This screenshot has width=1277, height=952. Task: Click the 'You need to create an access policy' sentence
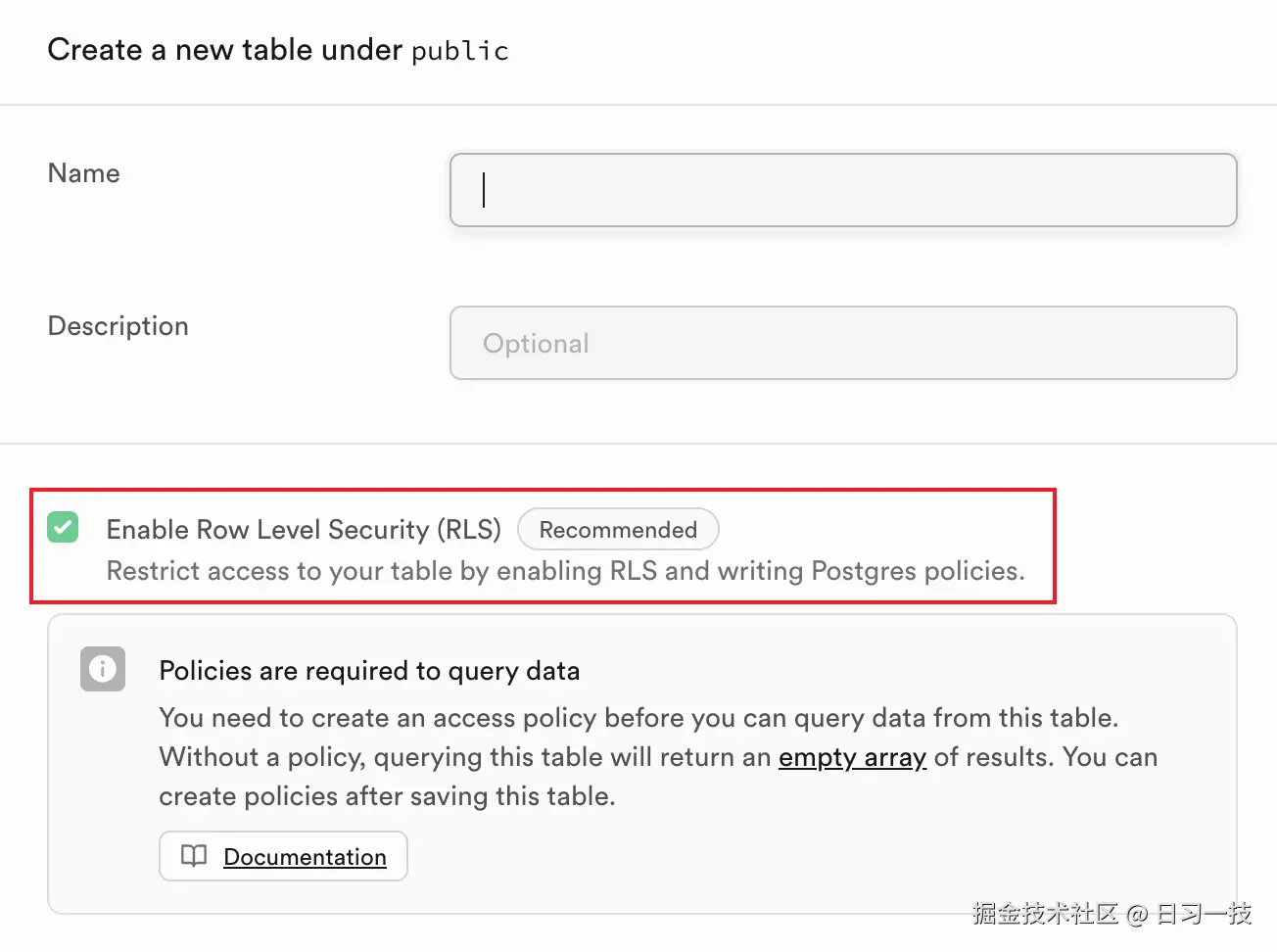638,718
